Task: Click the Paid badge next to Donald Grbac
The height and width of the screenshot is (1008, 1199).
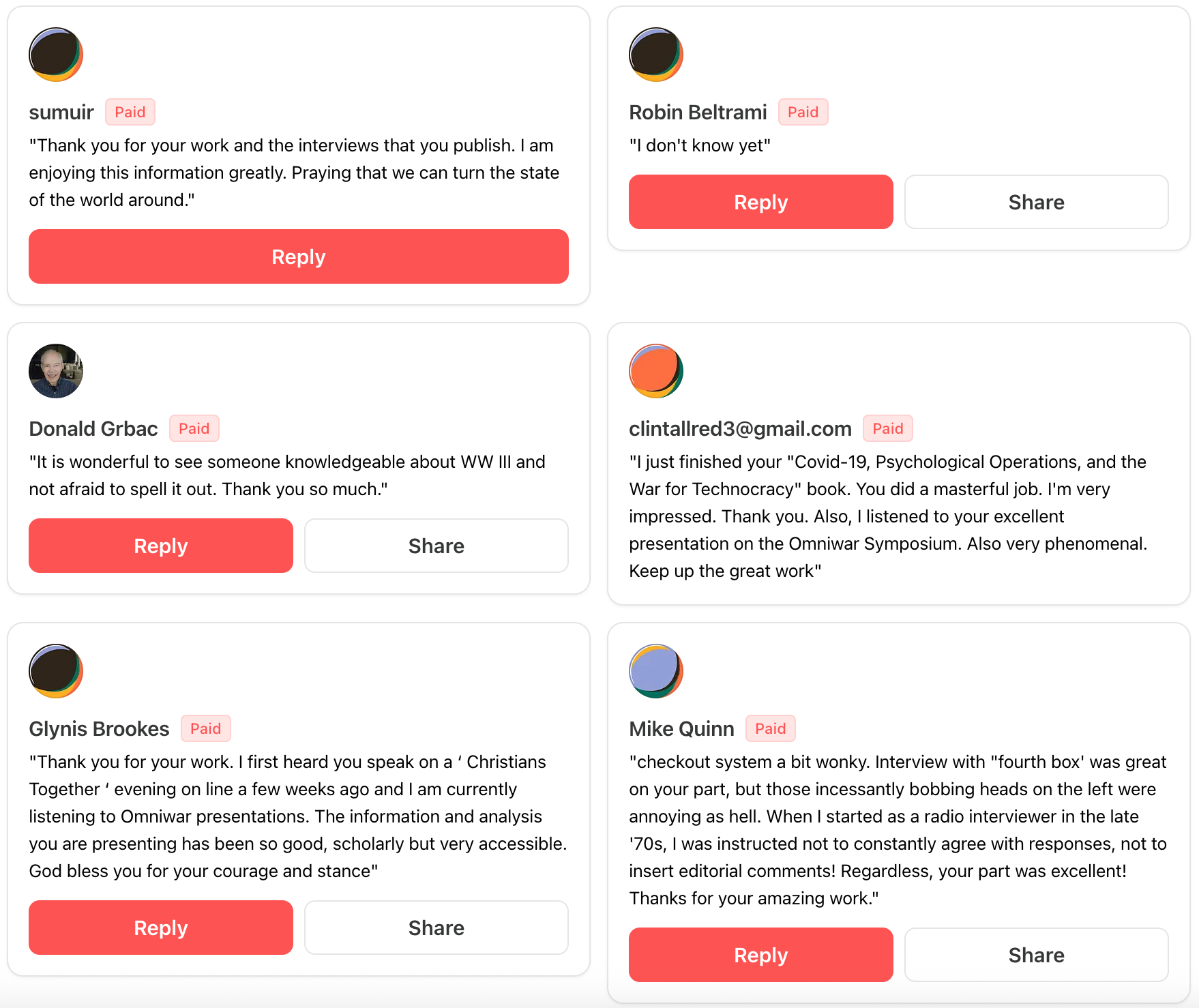Action: coord(194,428)
